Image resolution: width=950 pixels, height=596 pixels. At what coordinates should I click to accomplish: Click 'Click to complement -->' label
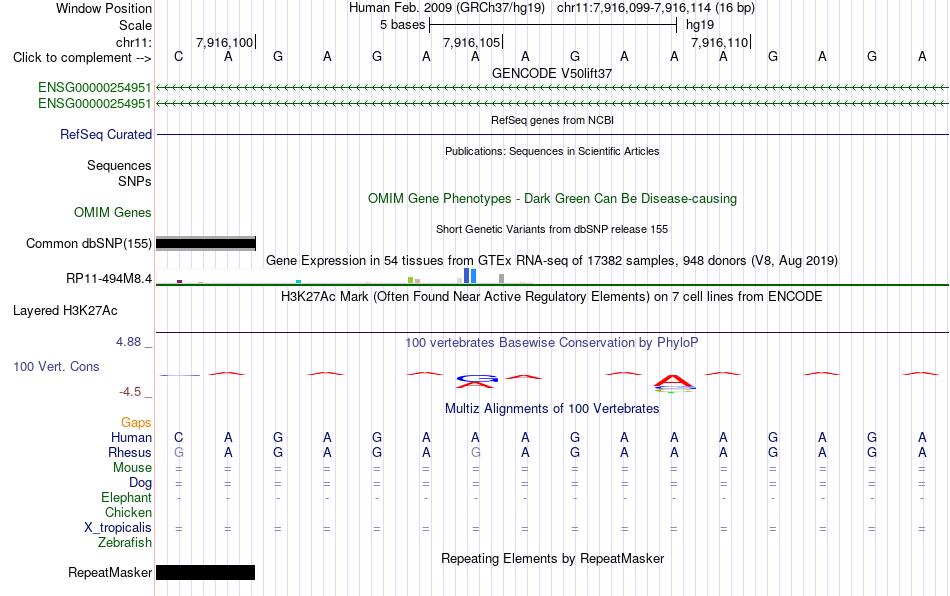[x=82, y=58]
